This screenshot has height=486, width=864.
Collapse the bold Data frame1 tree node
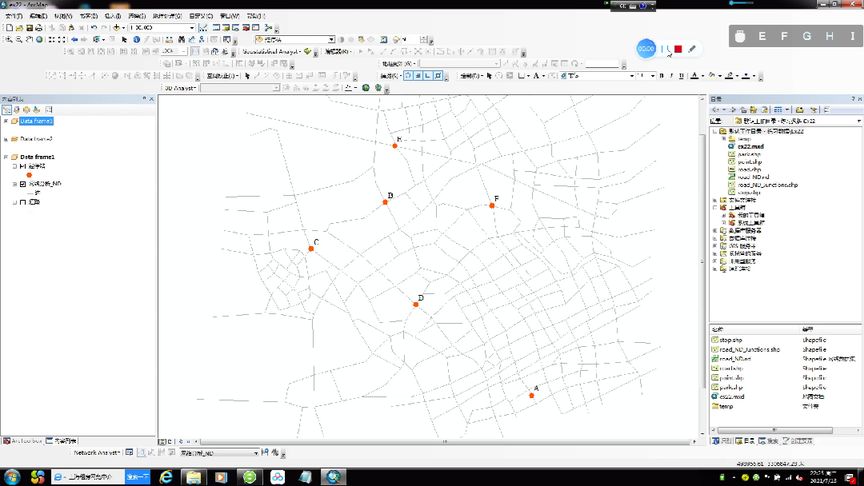tap(6, 157)
